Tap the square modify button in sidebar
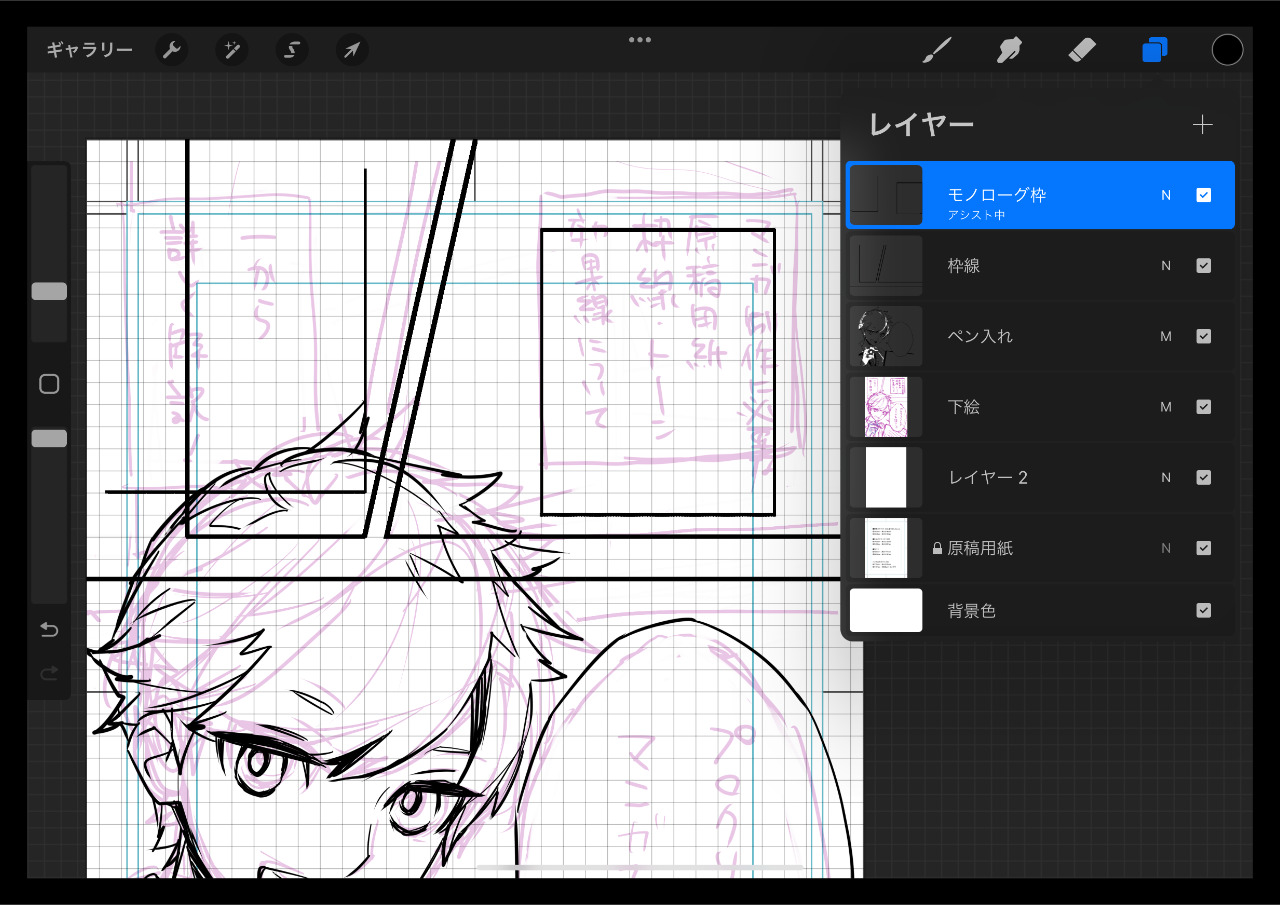Image resolution: width=1280 pixels, height=905 pixels. click(49, 384)
